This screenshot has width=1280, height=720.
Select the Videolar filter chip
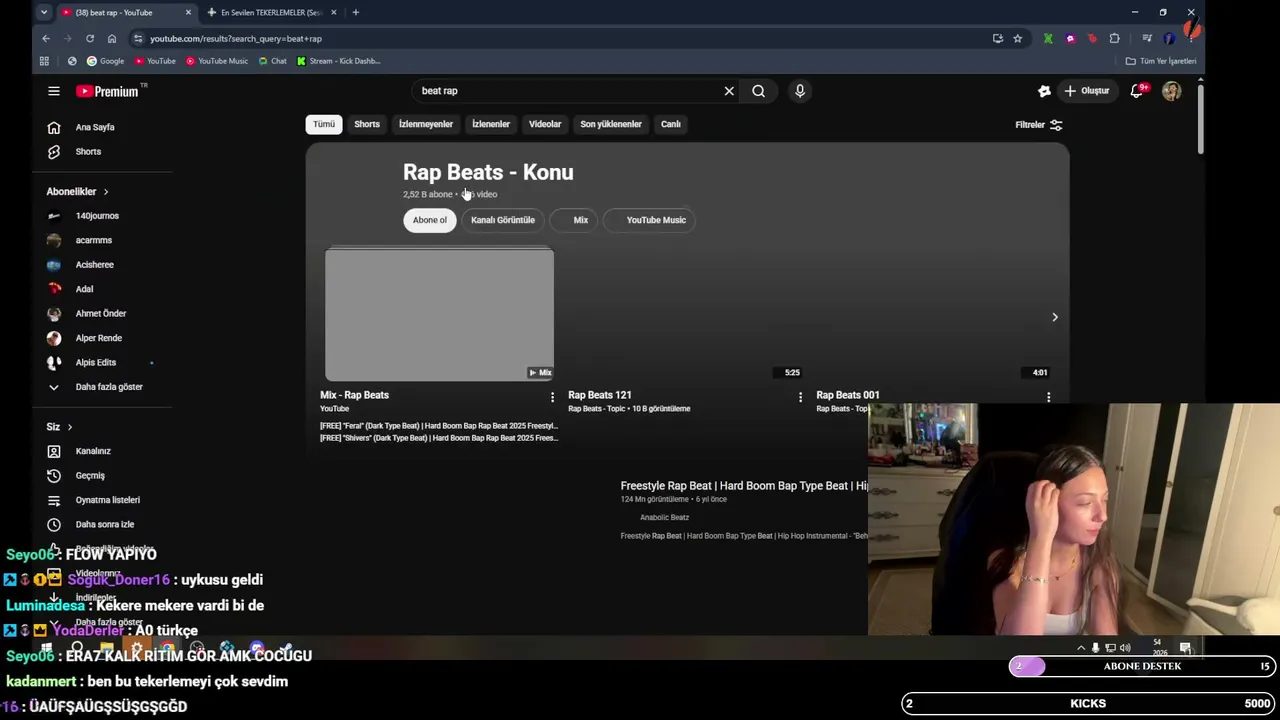545,124
